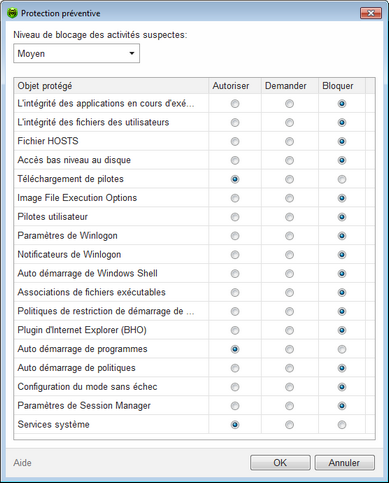
Task: Click the Bloquer column header
Action: (x=342, y=86)
